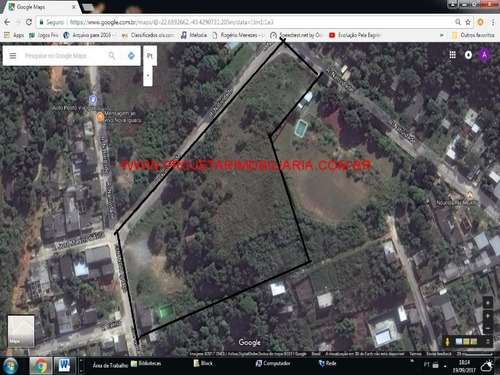This screenshot has height=375, width=500.
Task: Open Rede toolbar in taskbar
Action: point(327,363)
